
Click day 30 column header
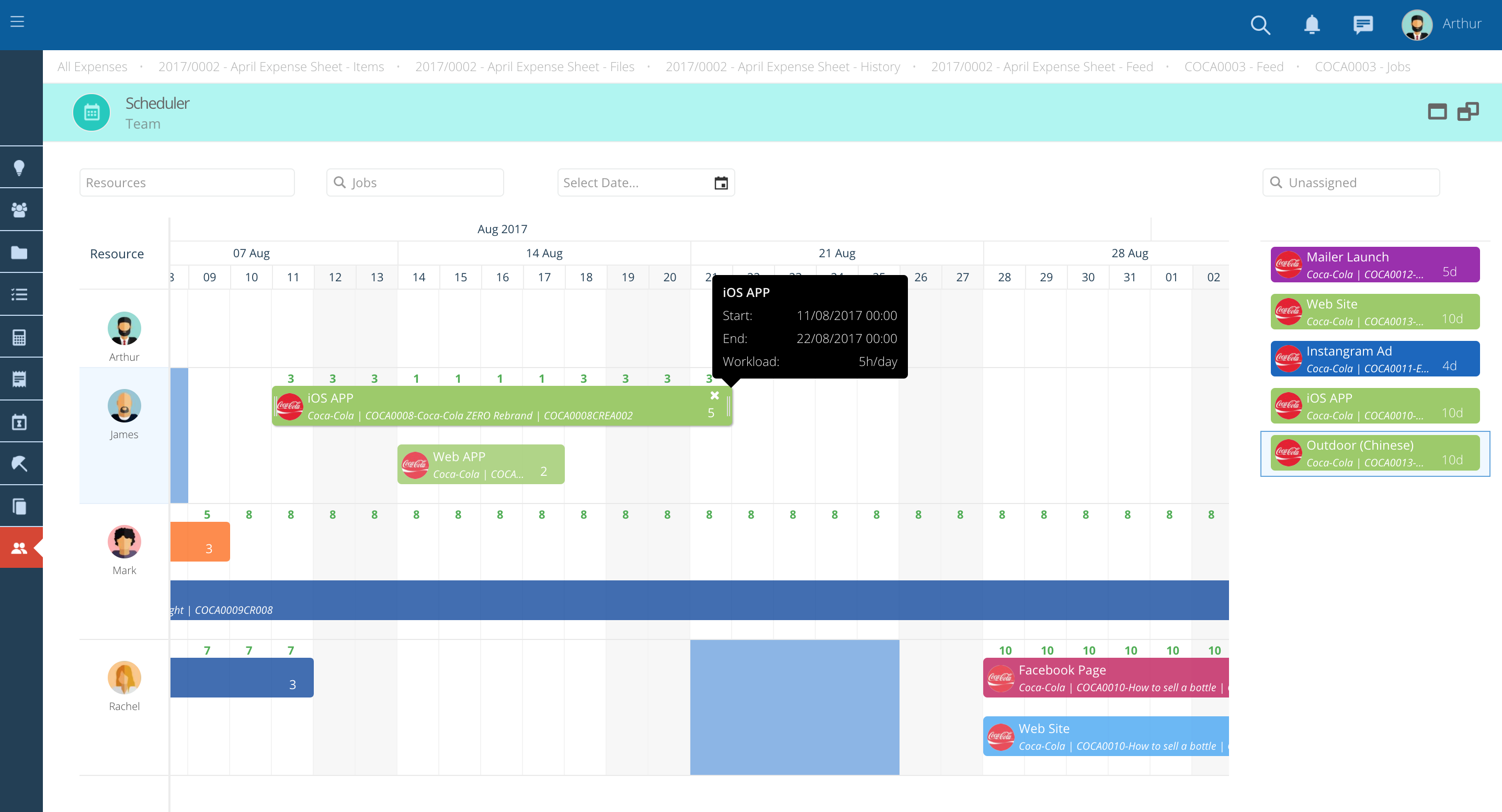1088,277
